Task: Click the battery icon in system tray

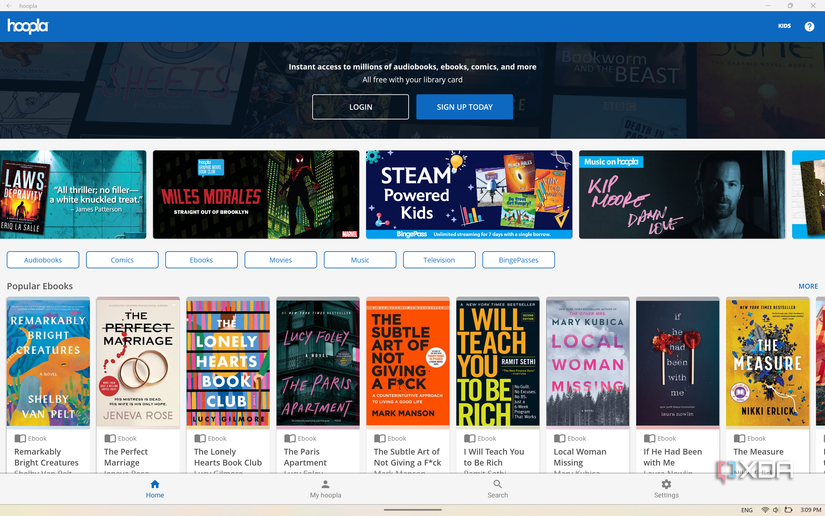Action: point(788,510)
